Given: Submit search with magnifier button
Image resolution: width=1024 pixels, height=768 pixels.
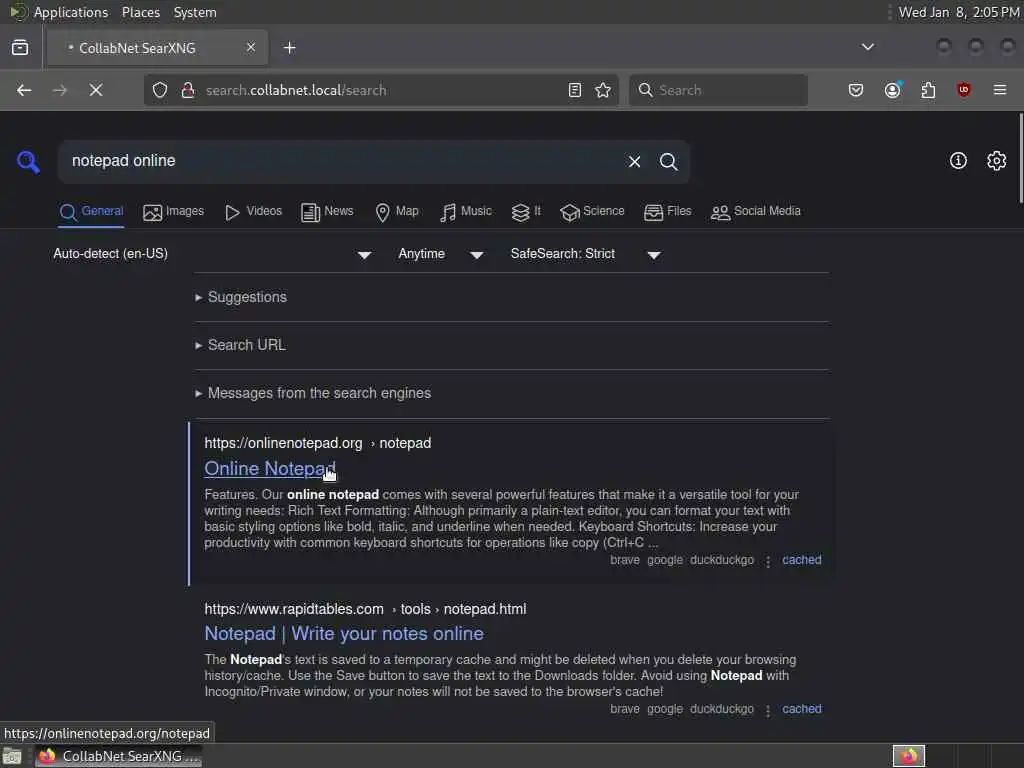Looking at the screenshot, I should 668,161.
